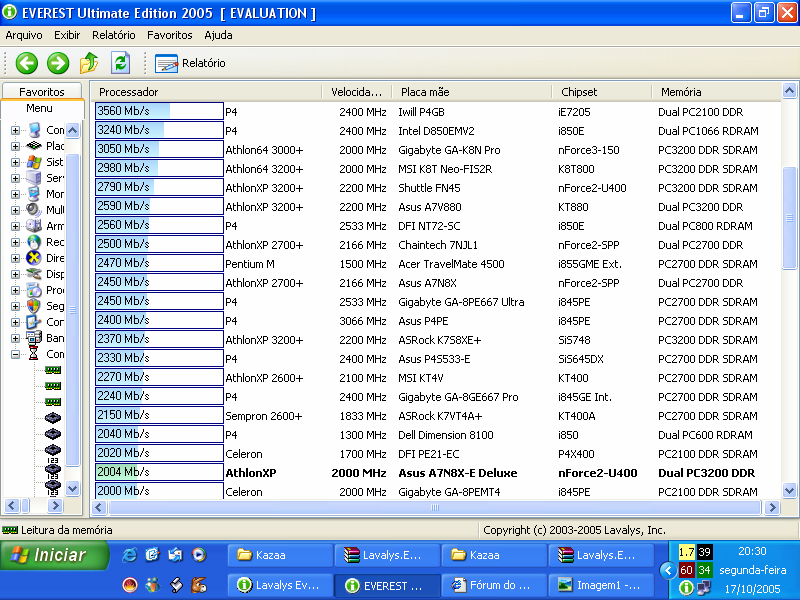
Task: Expand the 'Arm' storage tree node
Action: (x=15, y=226)
